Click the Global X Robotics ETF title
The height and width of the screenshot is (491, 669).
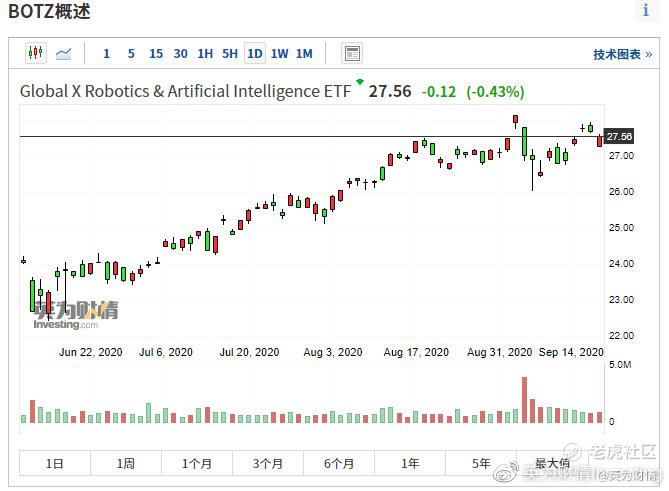tap(185, 91)
